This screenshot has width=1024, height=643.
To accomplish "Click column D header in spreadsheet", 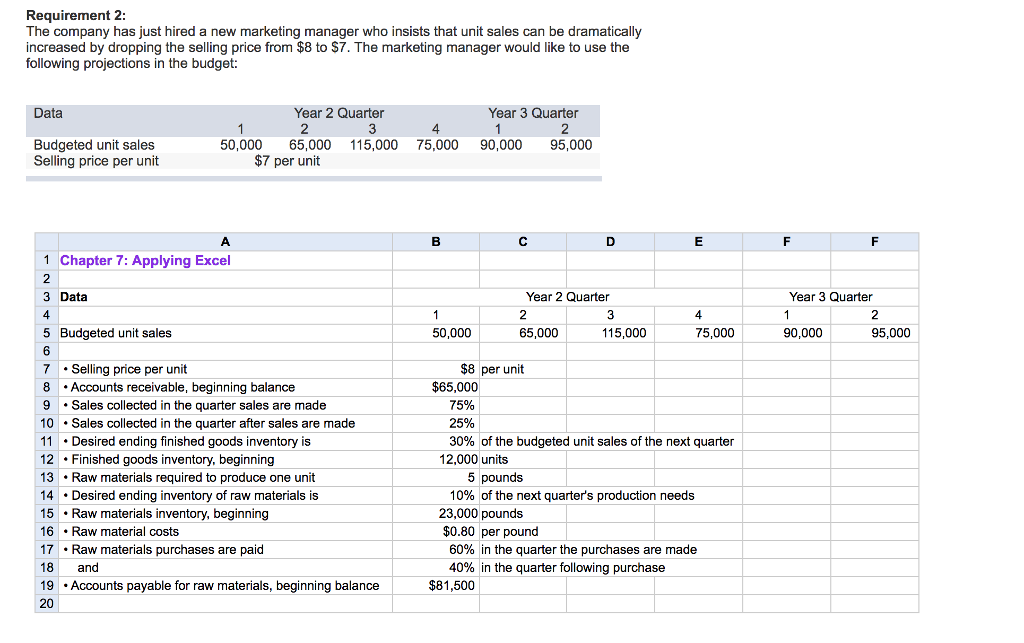I will pos(611,242).
